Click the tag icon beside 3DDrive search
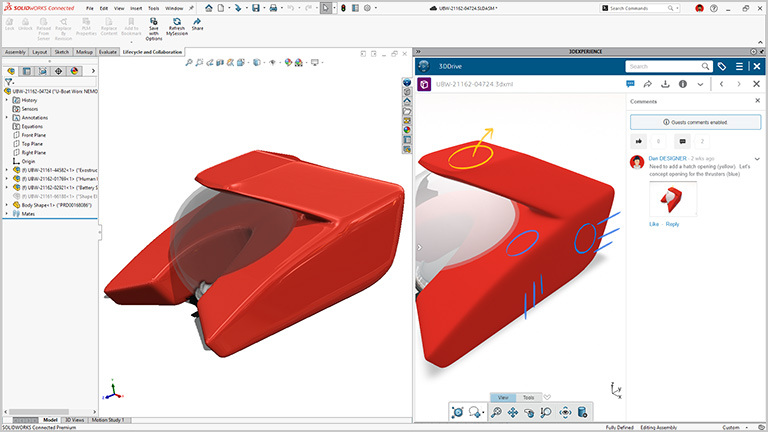Screen dimensions: 768x432 tap(721, 66)
